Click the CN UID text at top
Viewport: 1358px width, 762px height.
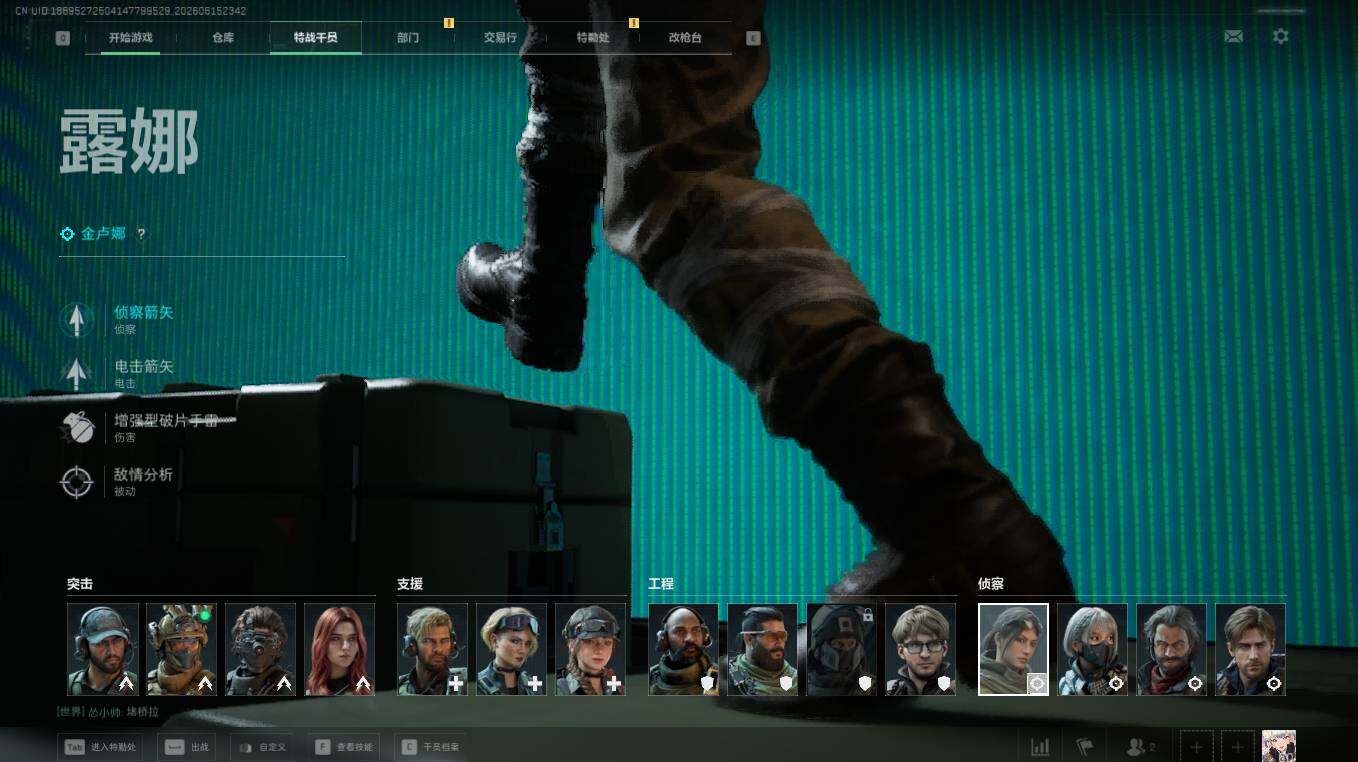[131, 11]
